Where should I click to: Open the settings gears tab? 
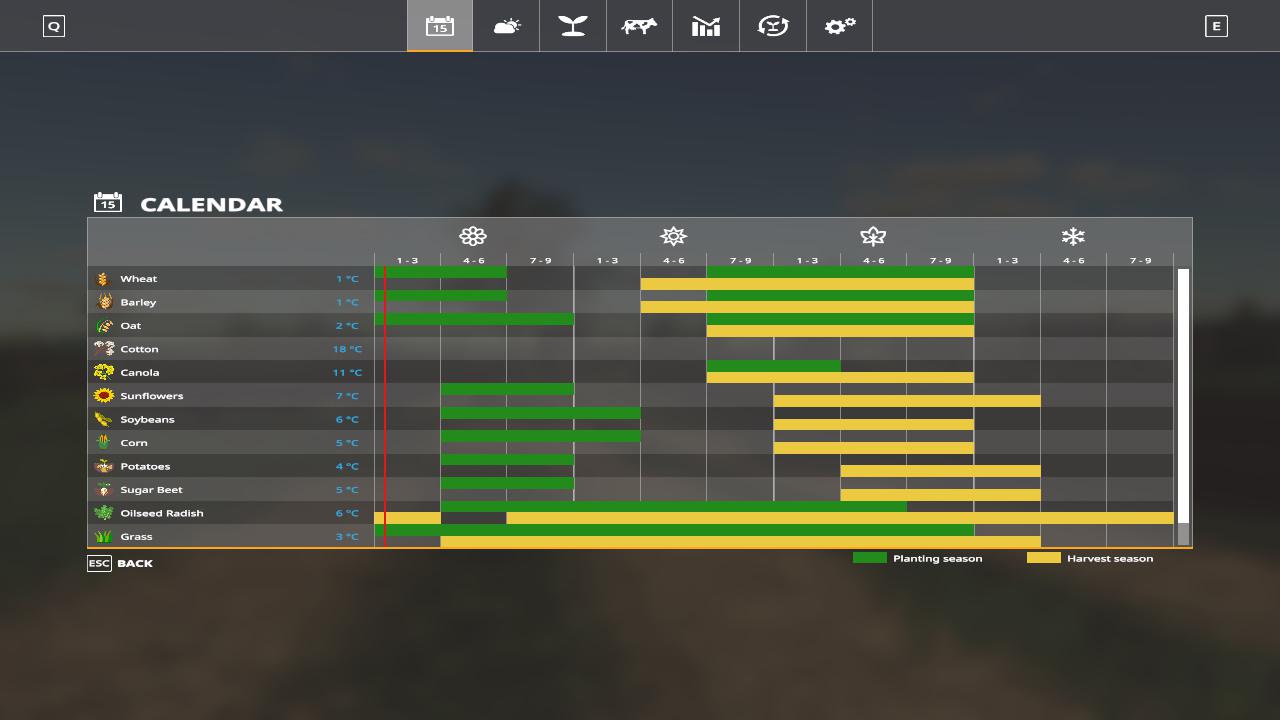839,26
